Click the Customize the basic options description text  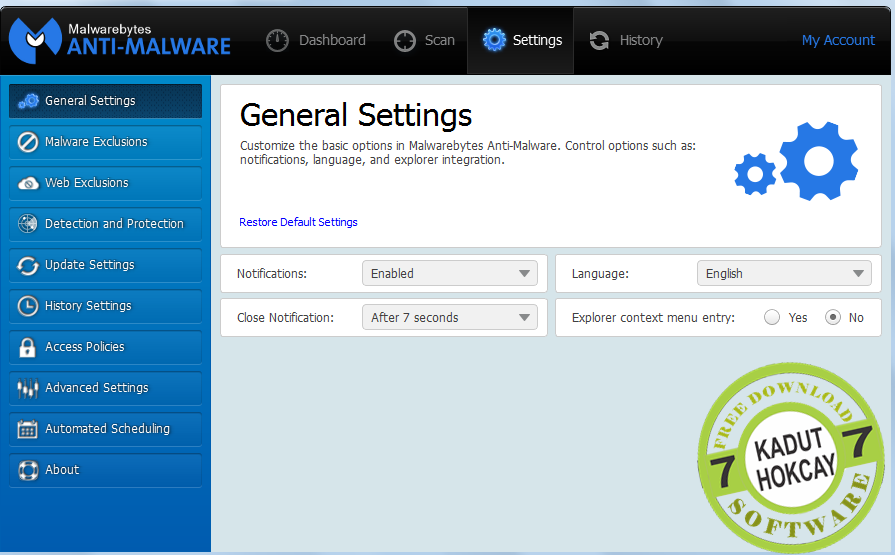coord(467,153)
